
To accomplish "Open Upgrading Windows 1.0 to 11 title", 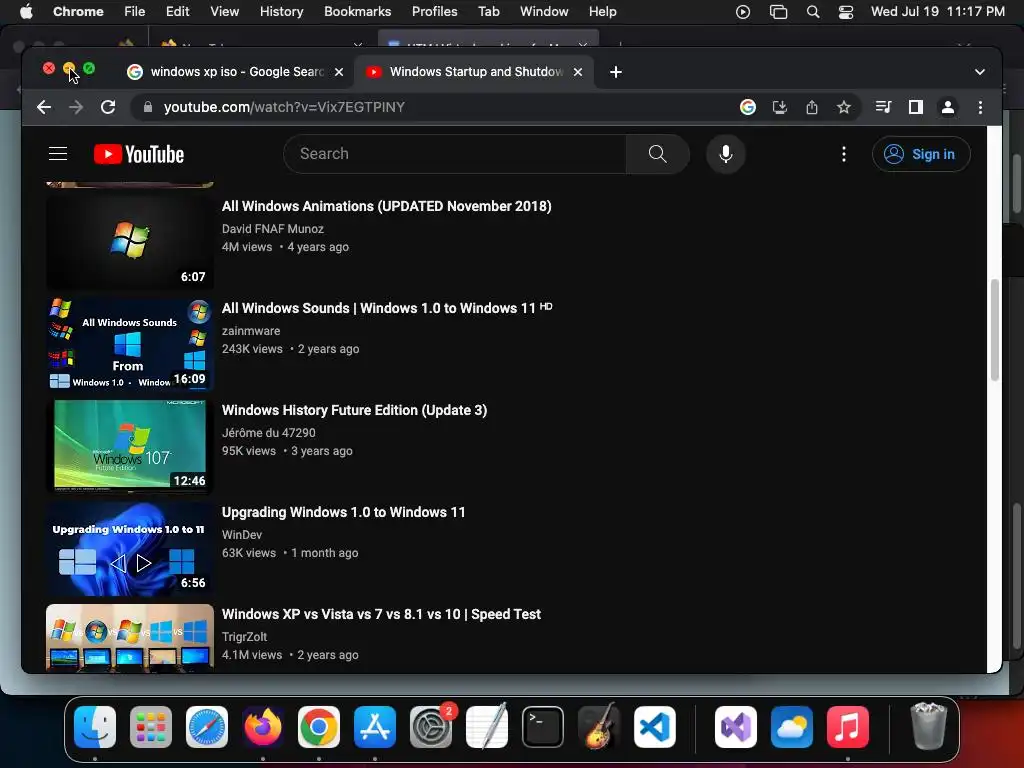I will point(344,512).
